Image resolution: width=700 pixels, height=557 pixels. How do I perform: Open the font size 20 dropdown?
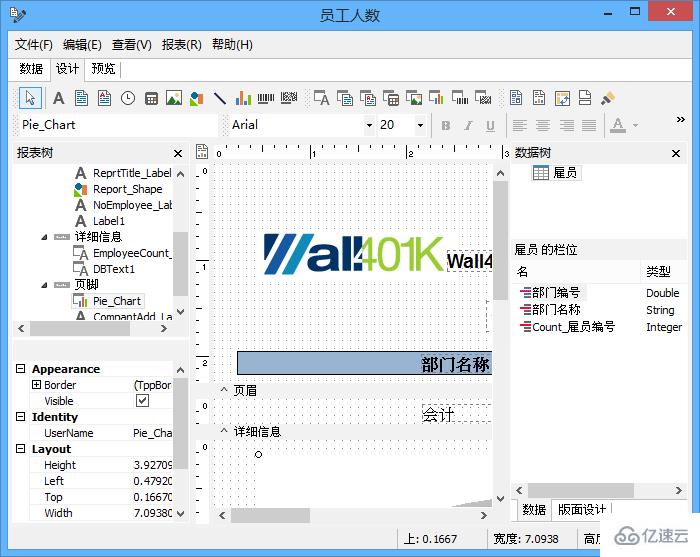(x=420, y=125)
